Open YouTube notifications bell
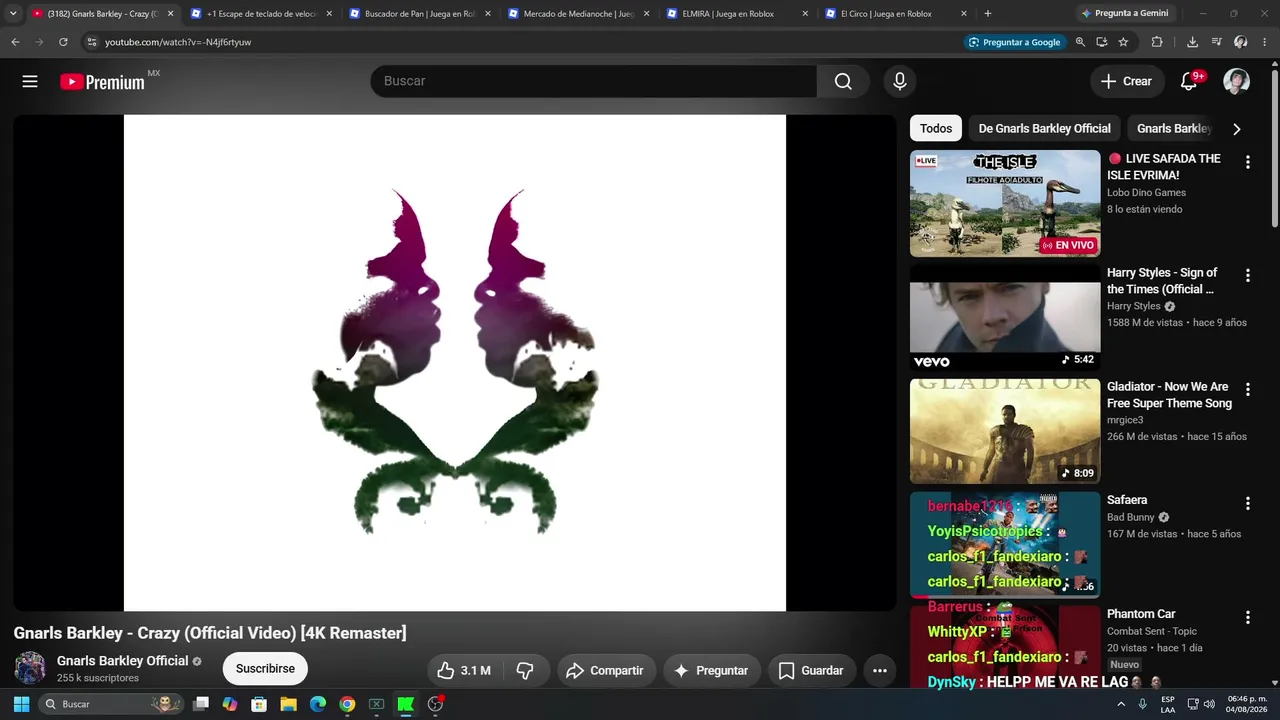 click(x=1189, y=81)
